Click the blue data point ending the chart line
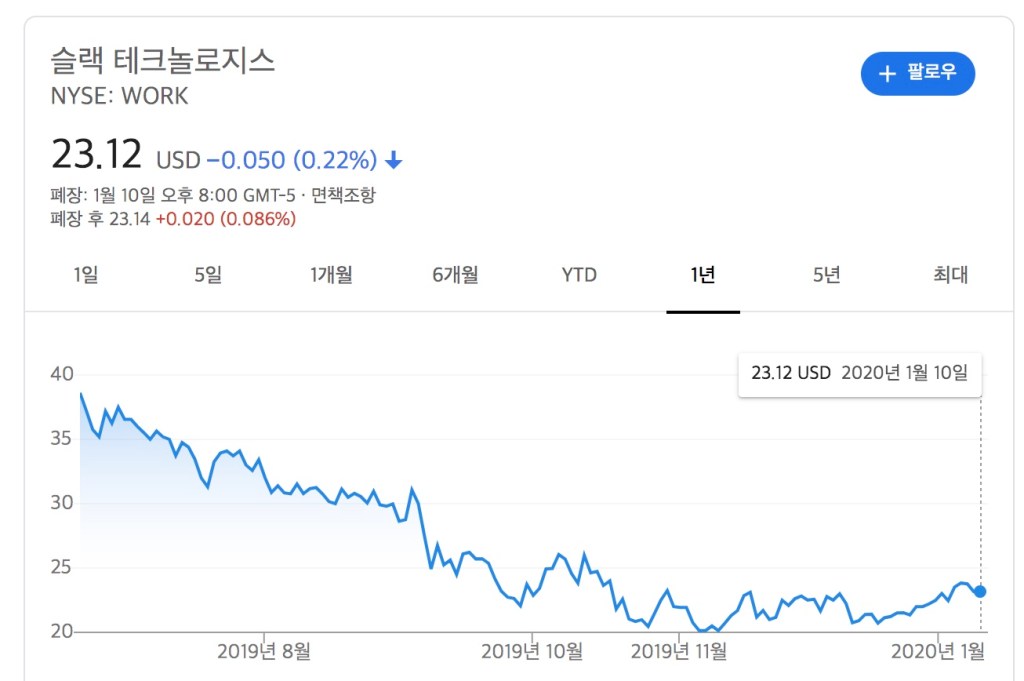This screenshot has width=1024, height=681. (x=980, y=591)
